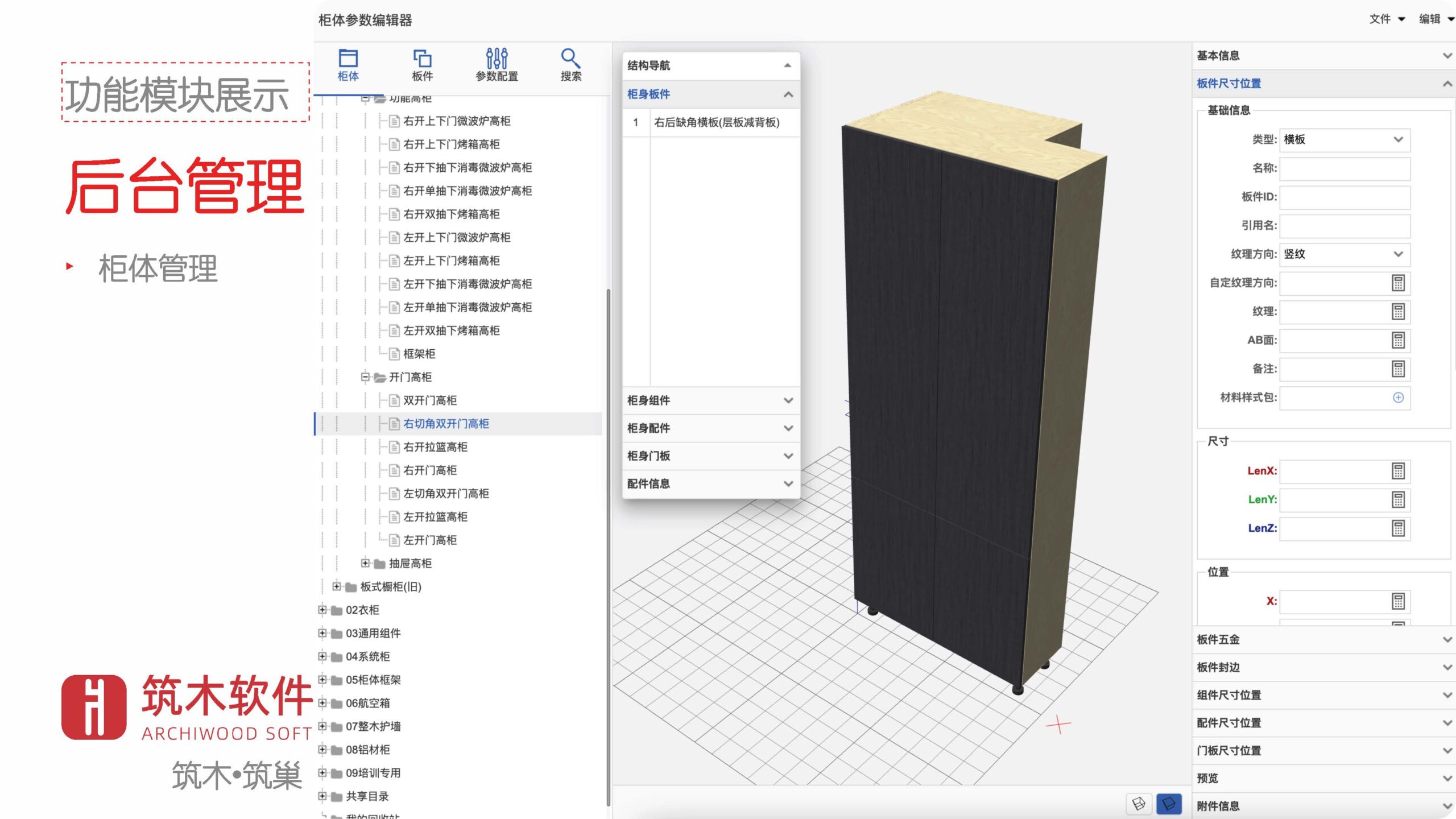Screen dimensions: 1456x819
Task: Open the 纹理方向 dropdown showing 竖纹
Action: [1344, 254]
